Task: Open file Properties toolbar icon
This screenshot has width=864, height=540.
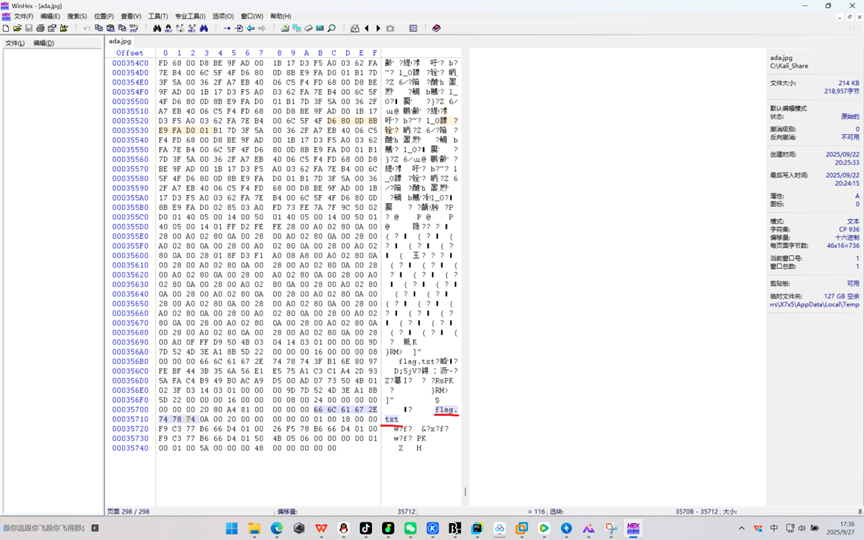Action: pyautogui.click(x=52, y=28)
